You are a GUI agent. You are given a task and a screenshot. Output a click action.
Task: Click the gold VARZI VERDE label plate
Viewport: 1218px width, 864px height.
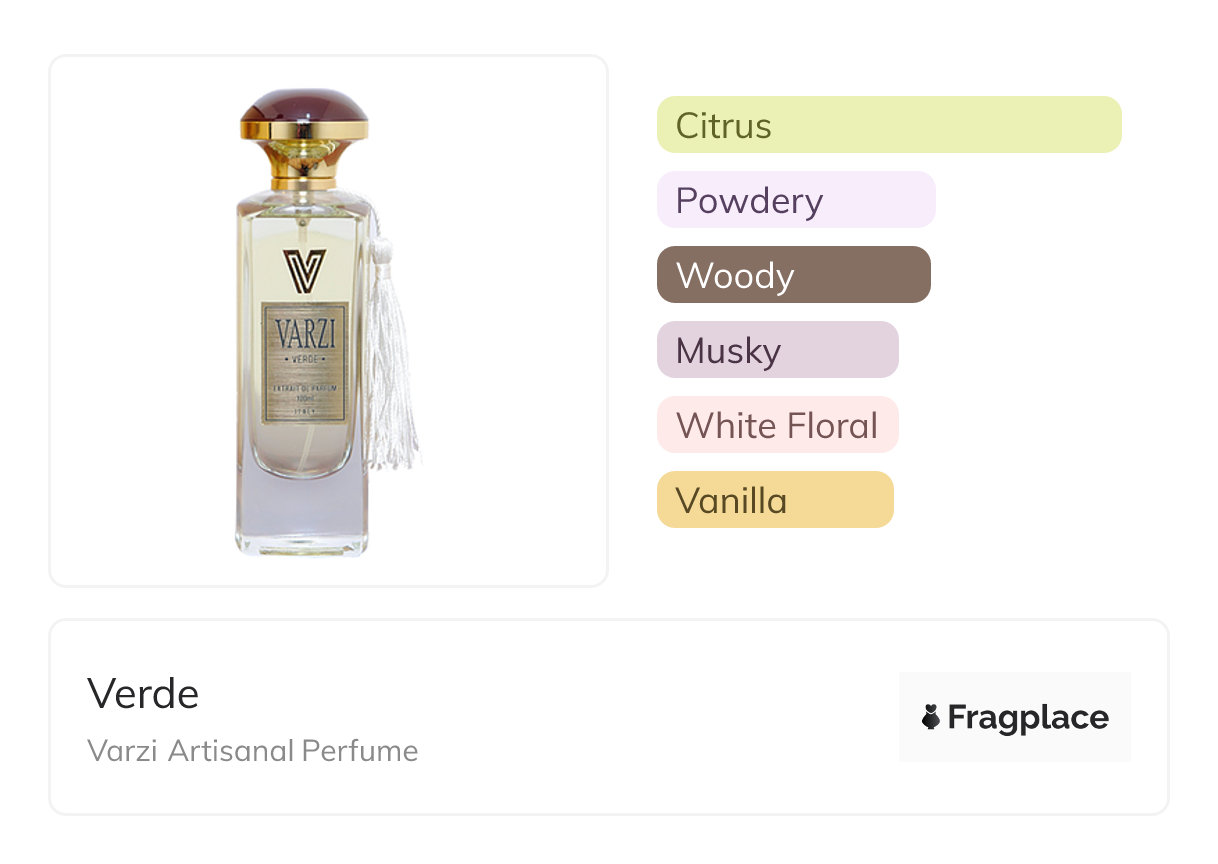[305, 360]
